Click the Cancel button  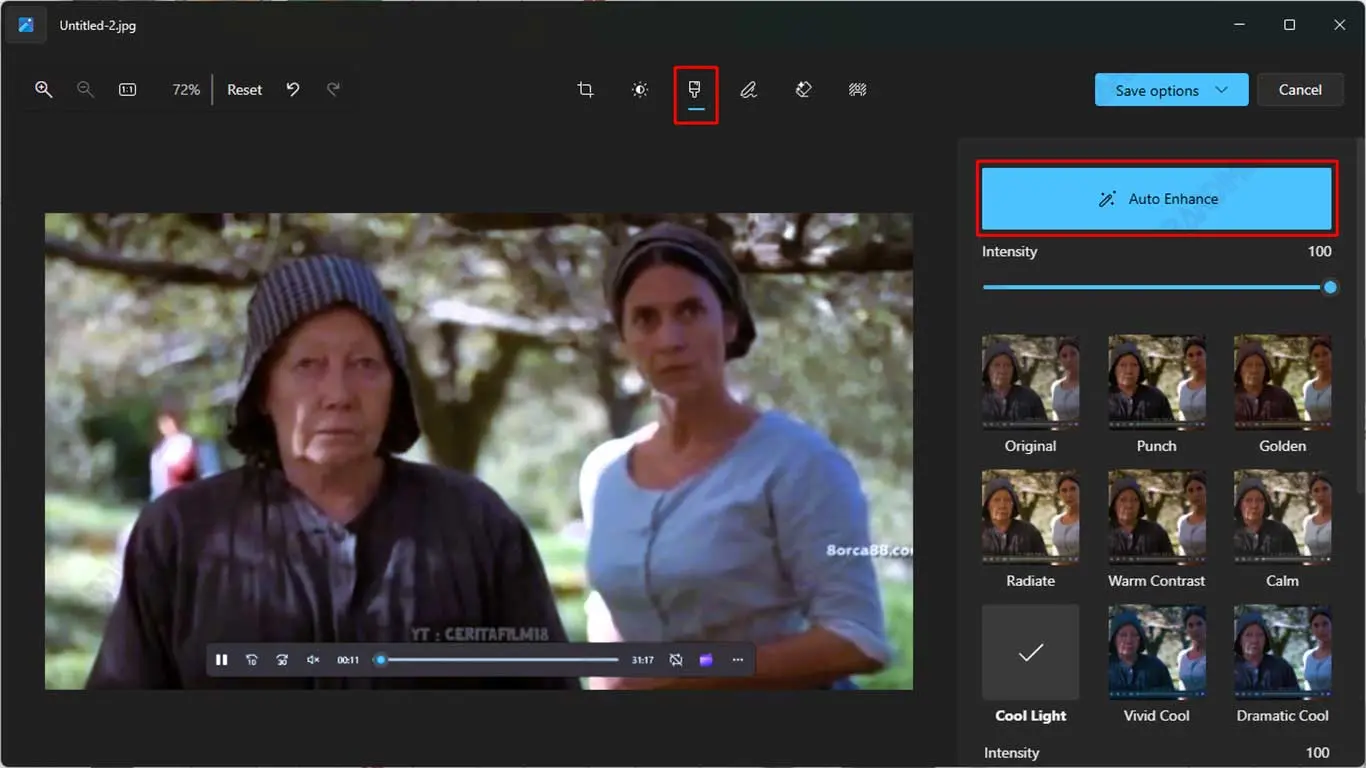click(1300, 90)
